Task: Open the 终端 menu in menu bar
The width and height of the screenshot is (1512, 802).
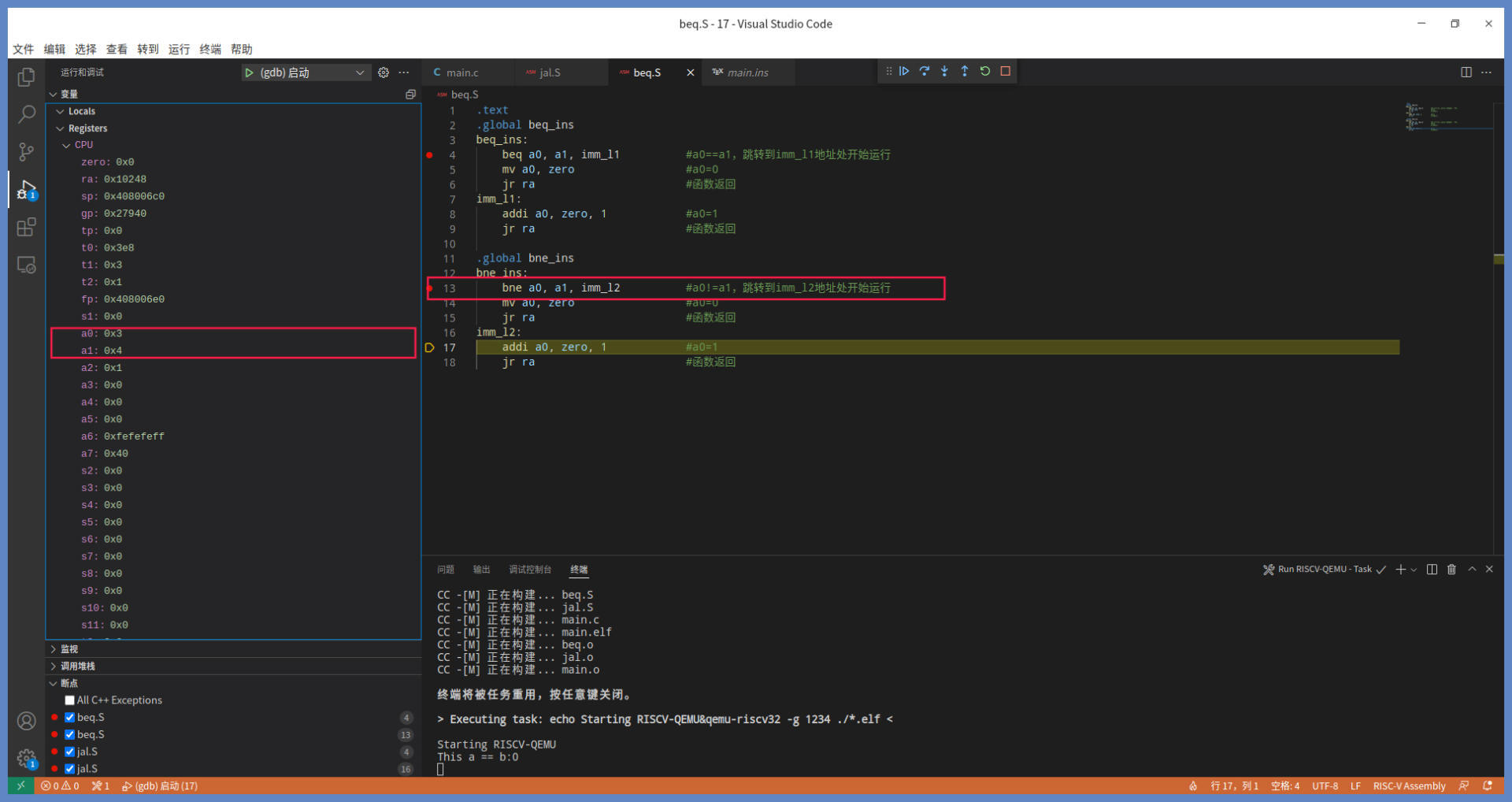Action: coord(210,49)
